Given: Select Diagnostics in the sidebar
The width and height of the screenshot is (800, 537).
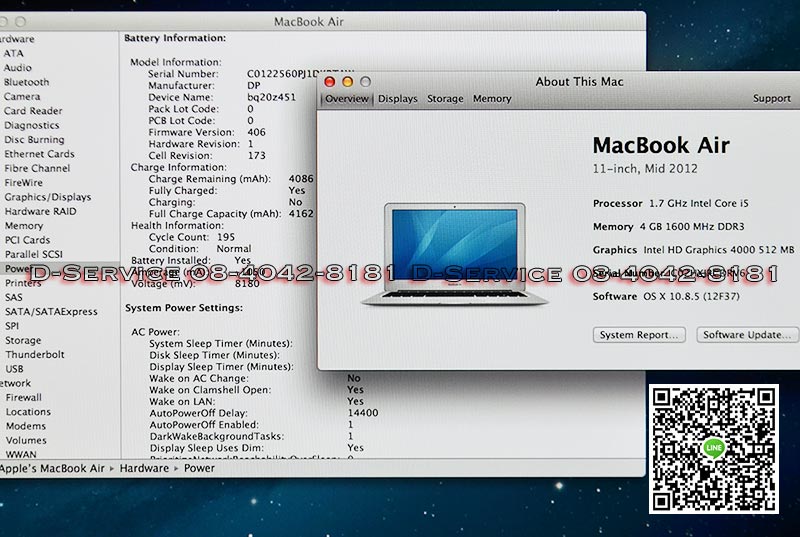Looking at the screenshot, I should click(x=32, y=125).
